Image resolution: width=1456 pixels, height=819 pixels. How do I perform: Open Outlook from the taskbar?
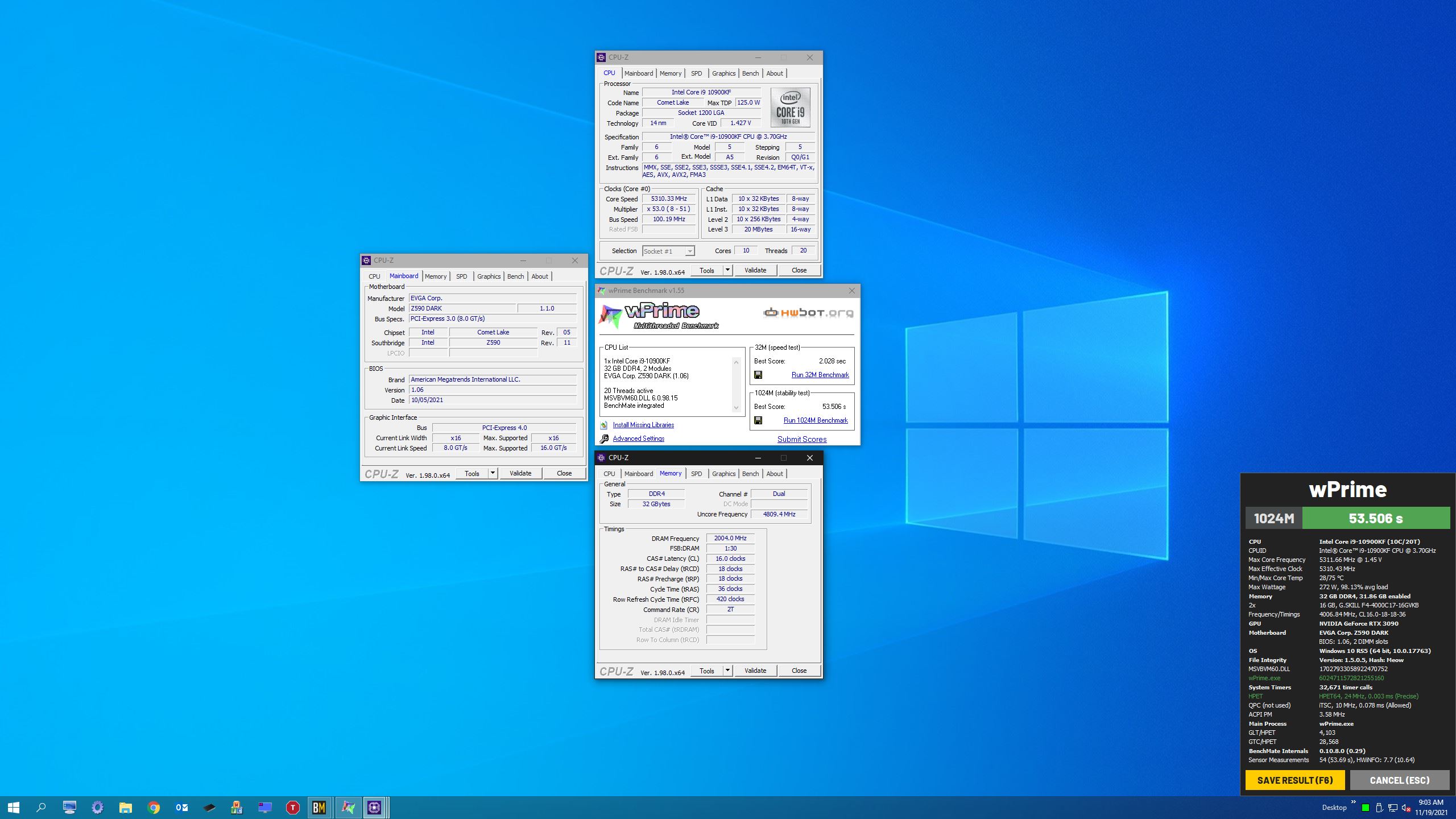pos(181,807)
